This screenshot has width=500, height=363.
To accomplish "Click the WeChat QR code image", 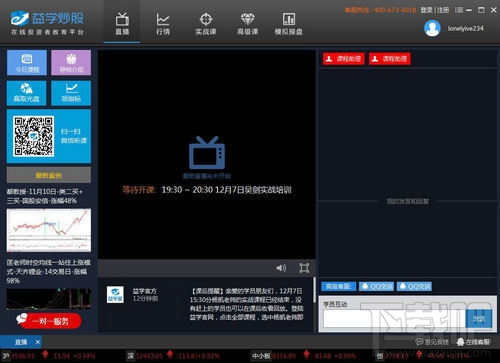I will (33, 136).
